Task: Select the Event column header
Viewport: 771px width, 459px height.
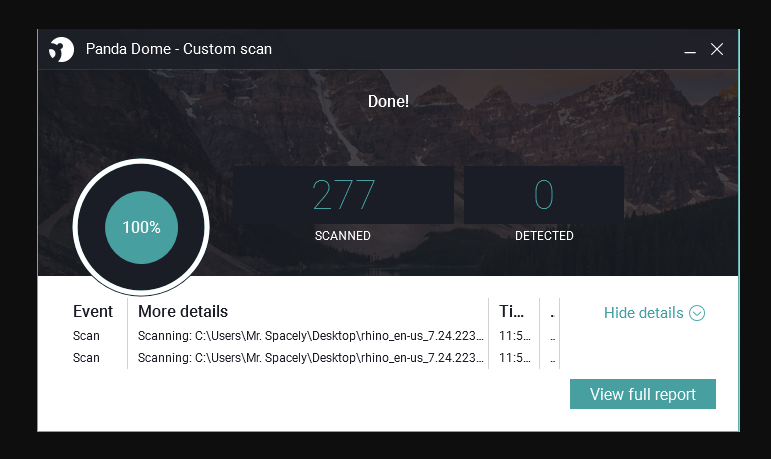Action: click(92, 311)
